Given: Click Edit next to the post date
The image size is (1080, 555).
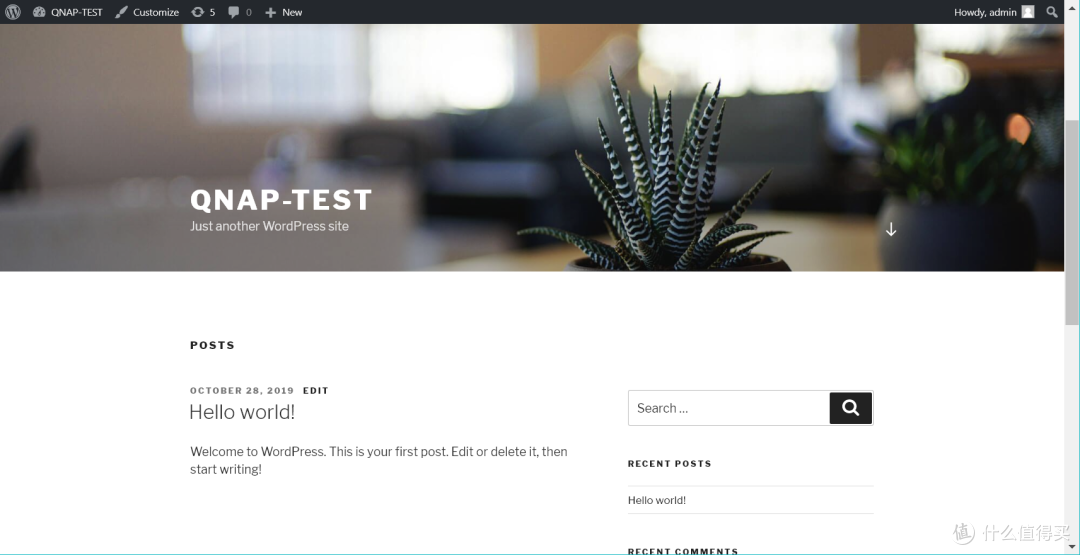Looking at the screenshot, I should pos(316,391).
